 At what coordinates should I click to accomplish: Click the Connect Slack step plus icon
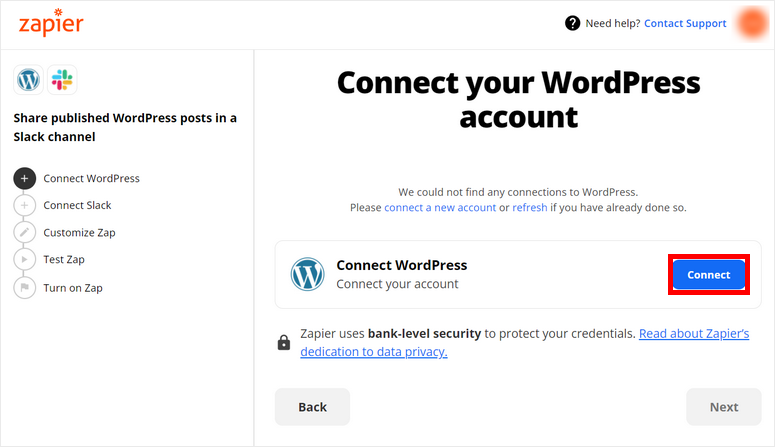pos(25,205)
